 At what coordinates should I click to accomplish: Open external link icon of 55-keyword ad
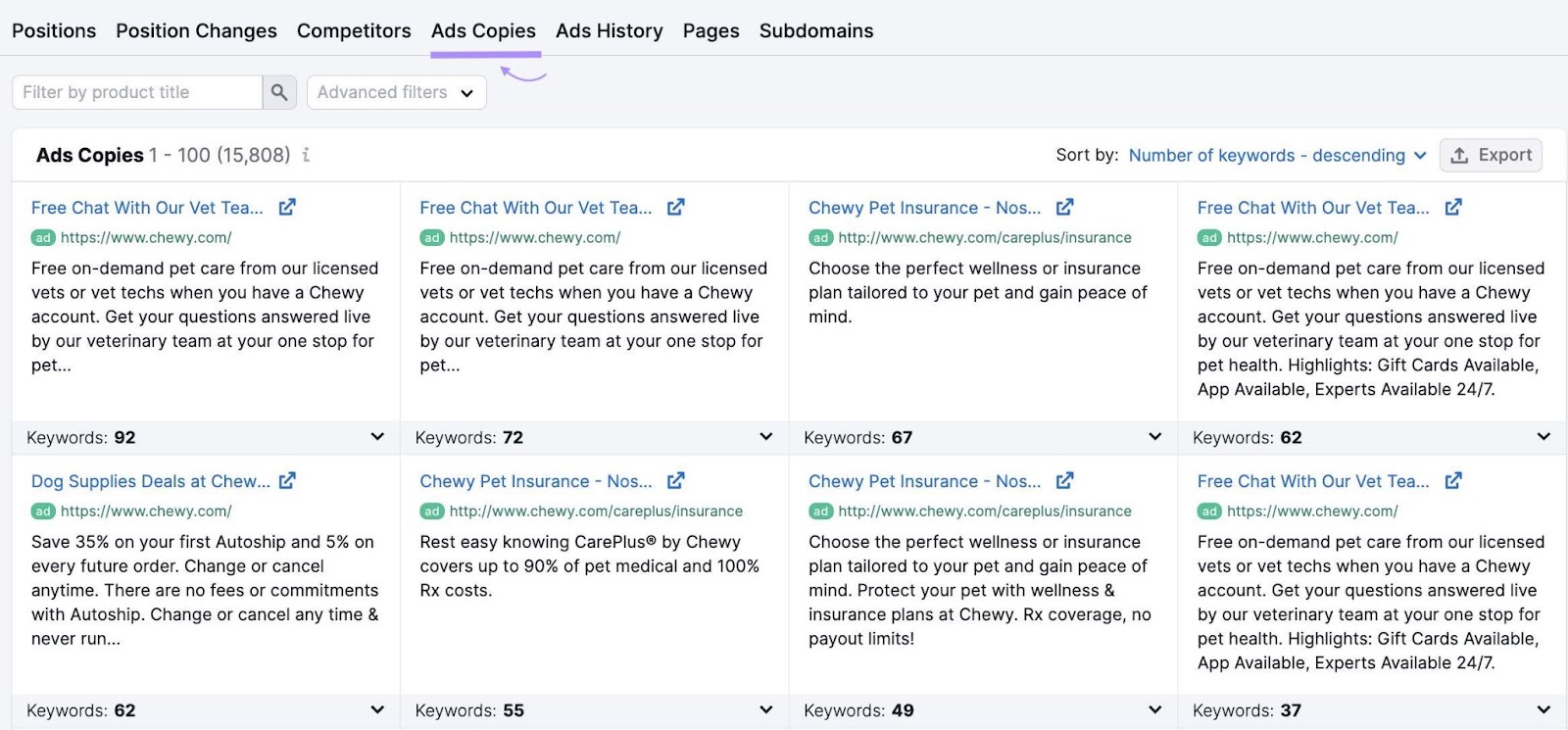(x=676, y=480)
